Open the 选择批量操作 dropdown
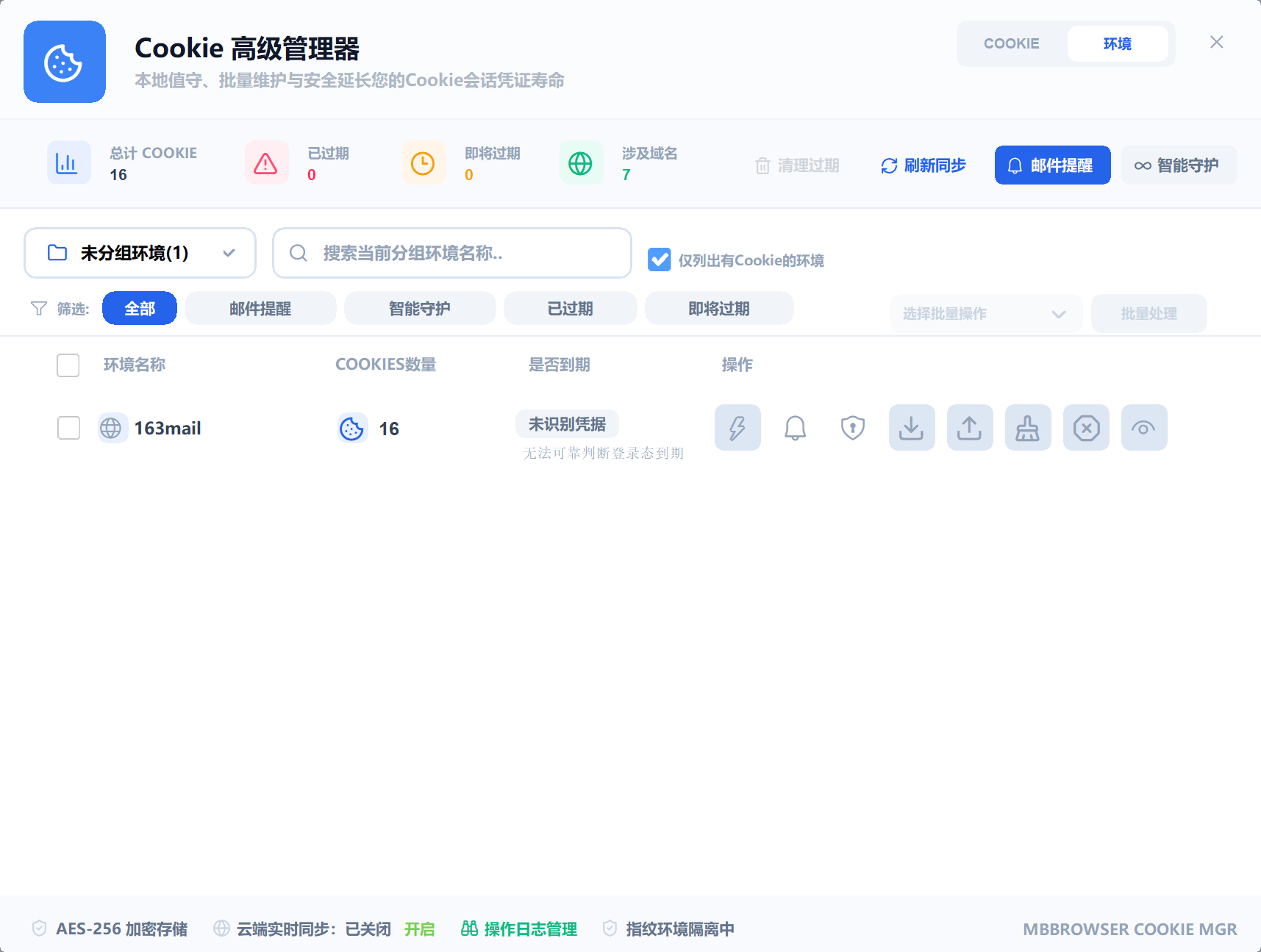Image resolution: width=1261 pixels, height=952 pixels. point(985,314)
